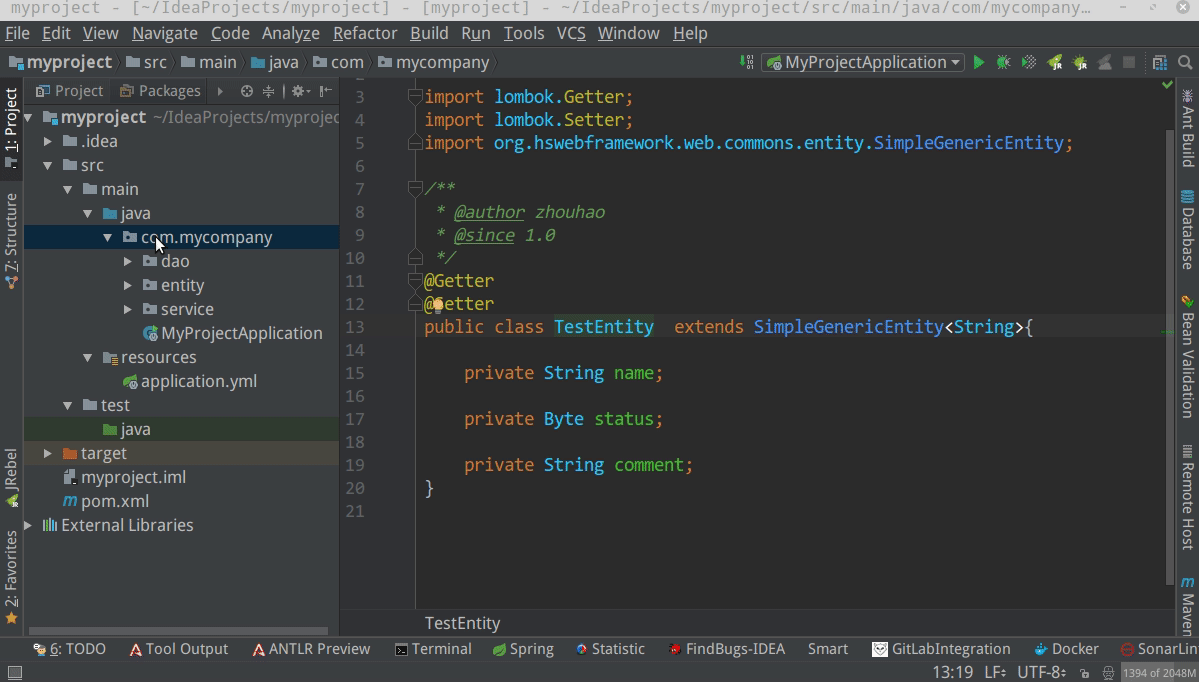Screen dimensions: 1199x682
Task: Open the Build menu
Action: click(429, 34)
